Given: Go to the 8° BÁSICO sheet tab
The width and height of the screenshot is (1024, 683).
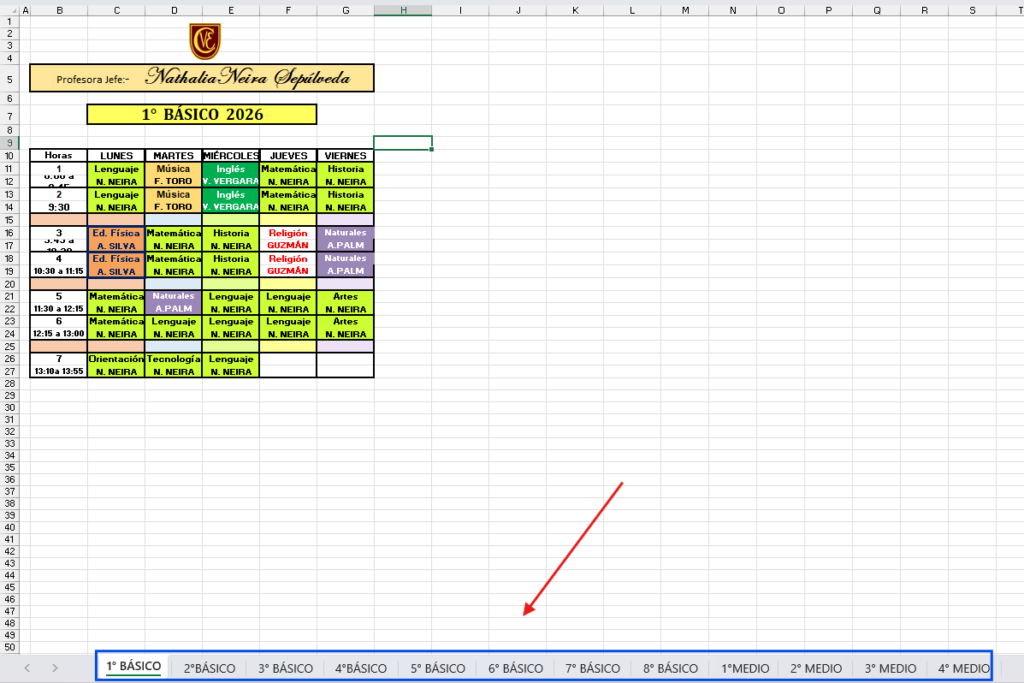Looking at the screenshot, I should pyautogui.click(x=670, y=668).
